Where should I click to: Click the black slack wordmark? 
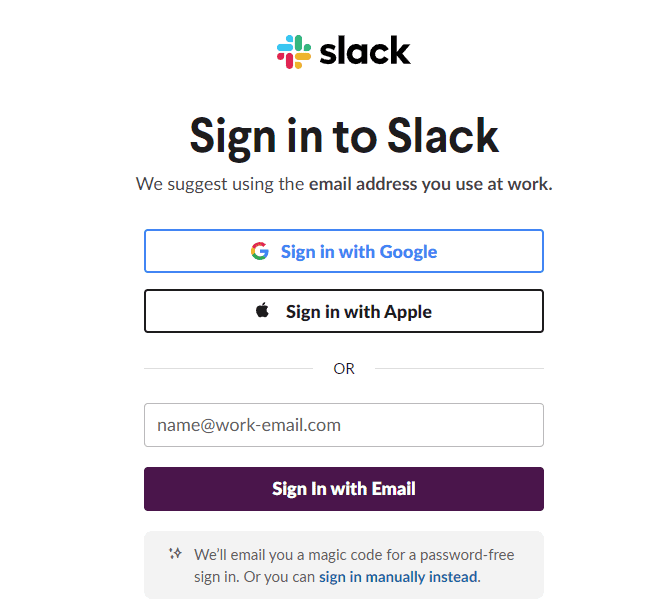point(365,51)
